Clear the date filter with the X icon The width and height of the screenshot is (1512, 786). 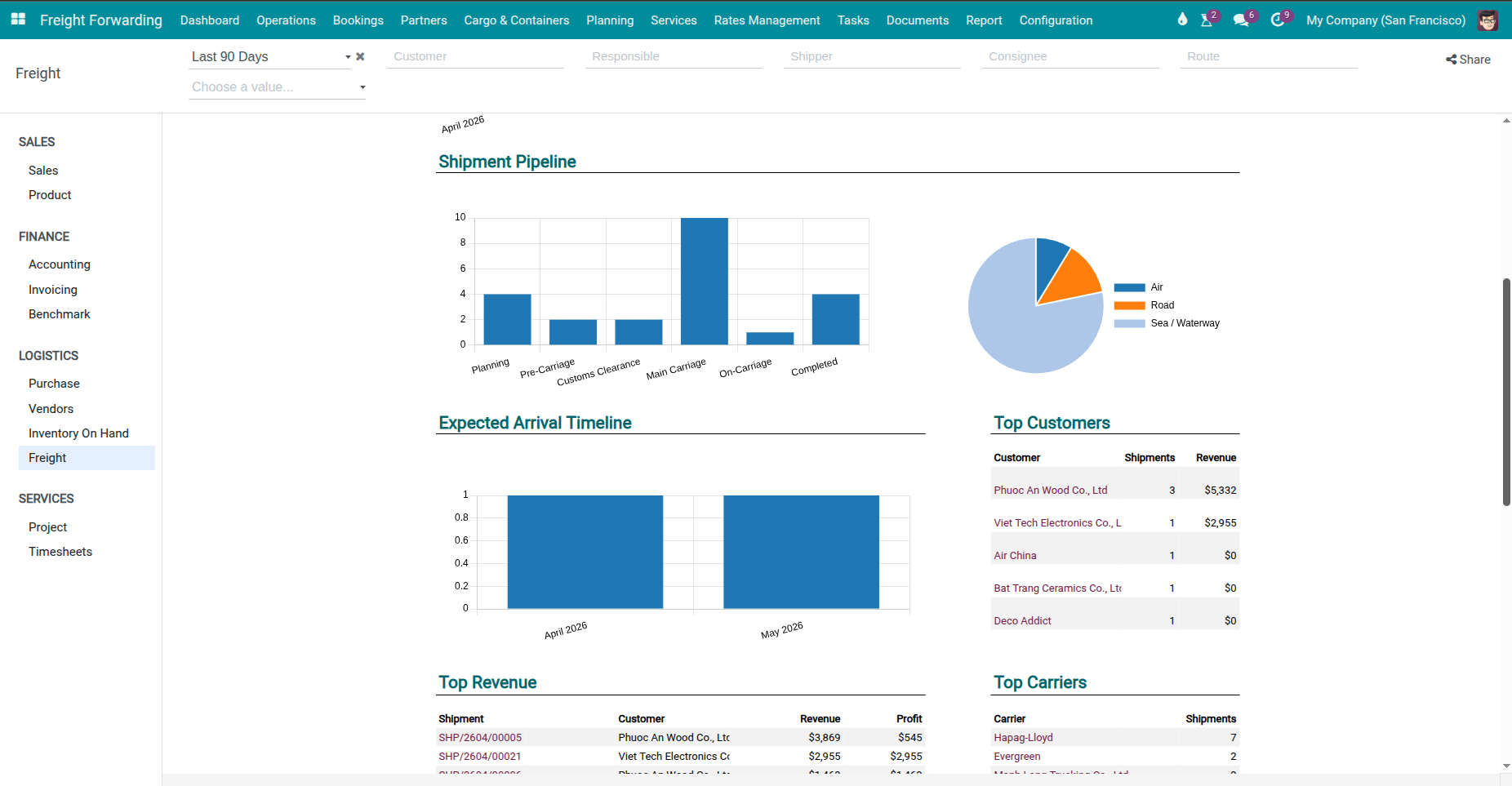pyautogui.click(x=360, y=56)
